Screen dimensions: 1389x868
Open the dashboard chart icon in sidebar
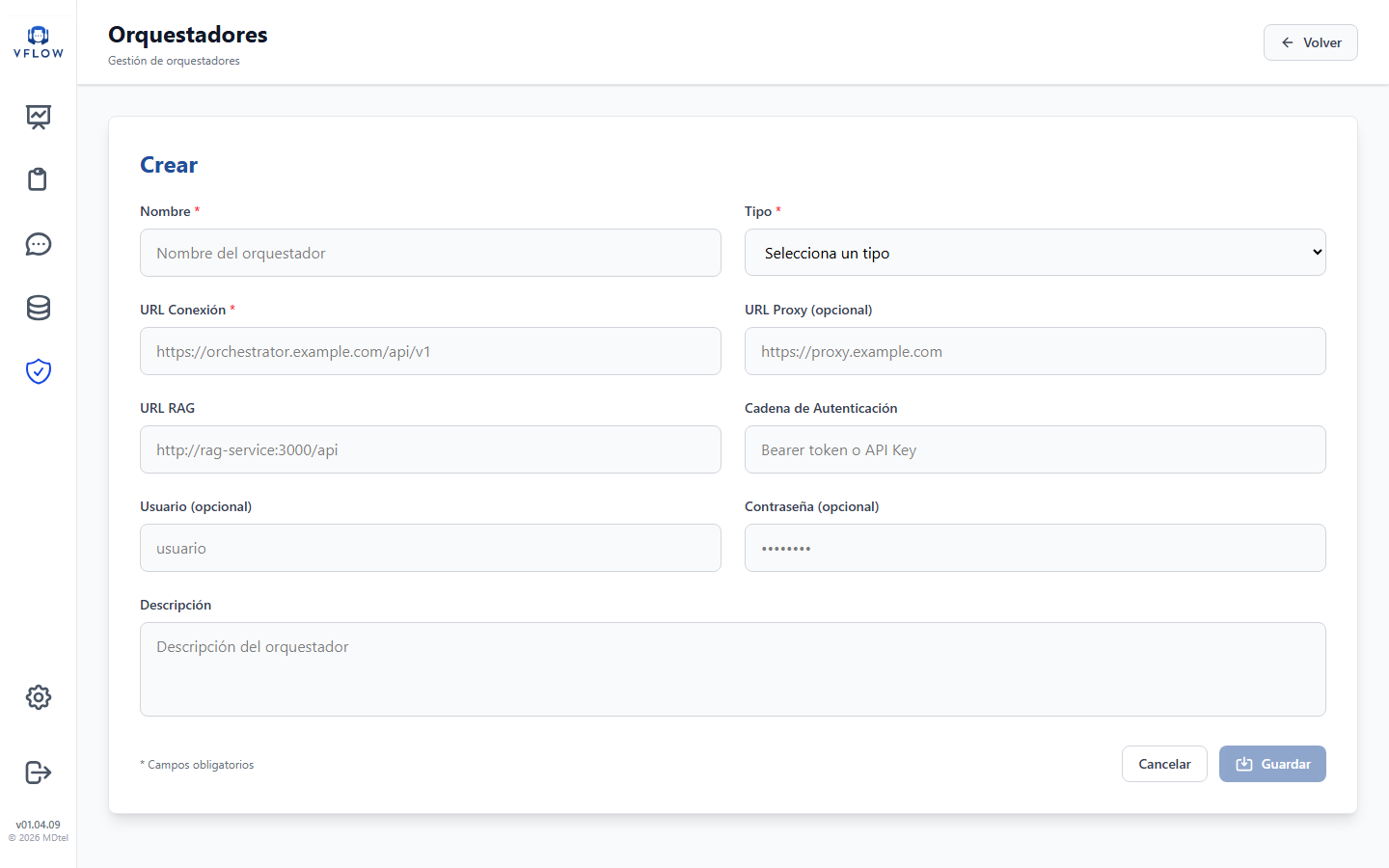(39, 117)
